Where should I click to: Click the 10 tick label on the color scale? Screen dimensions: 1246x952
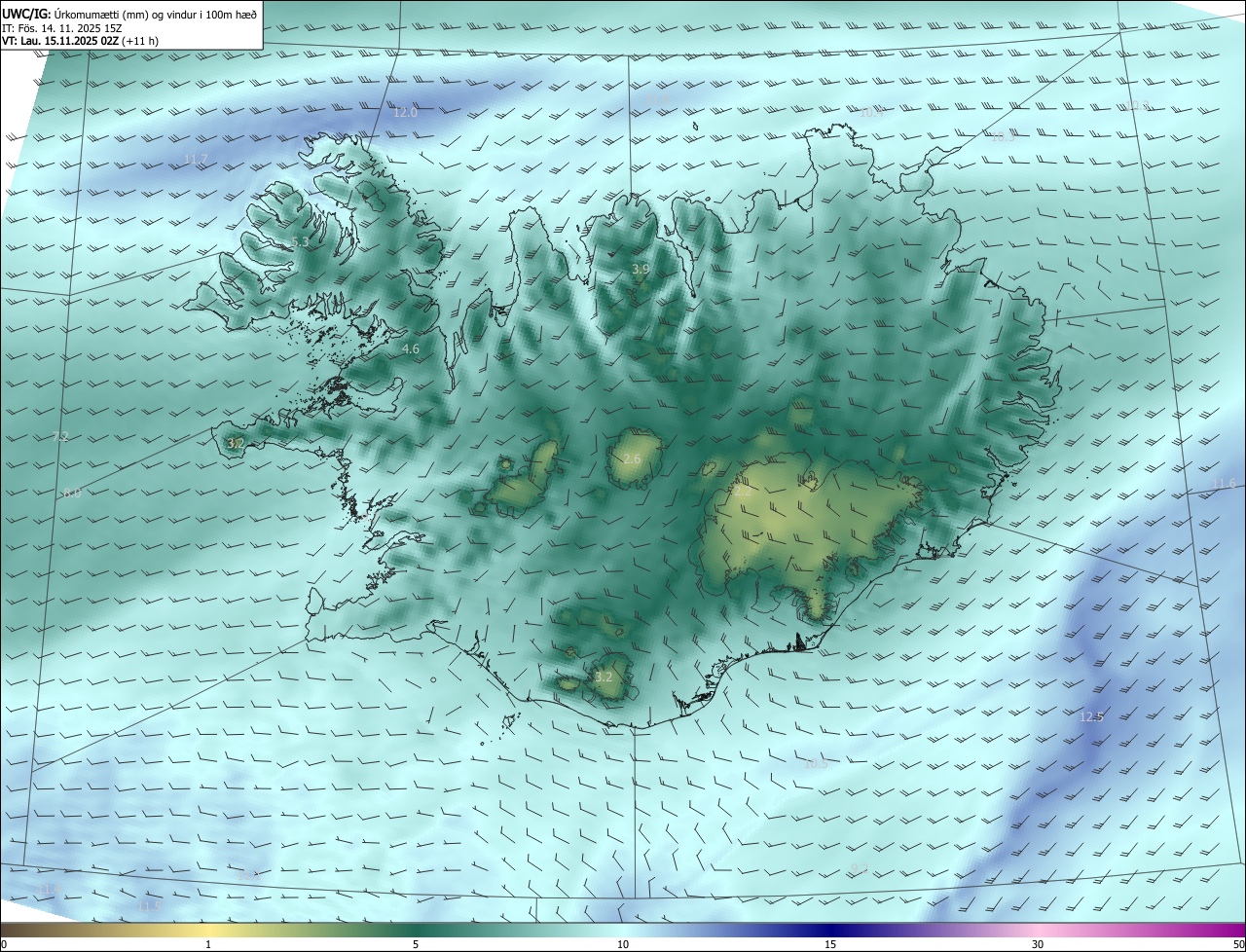(623, 945)
